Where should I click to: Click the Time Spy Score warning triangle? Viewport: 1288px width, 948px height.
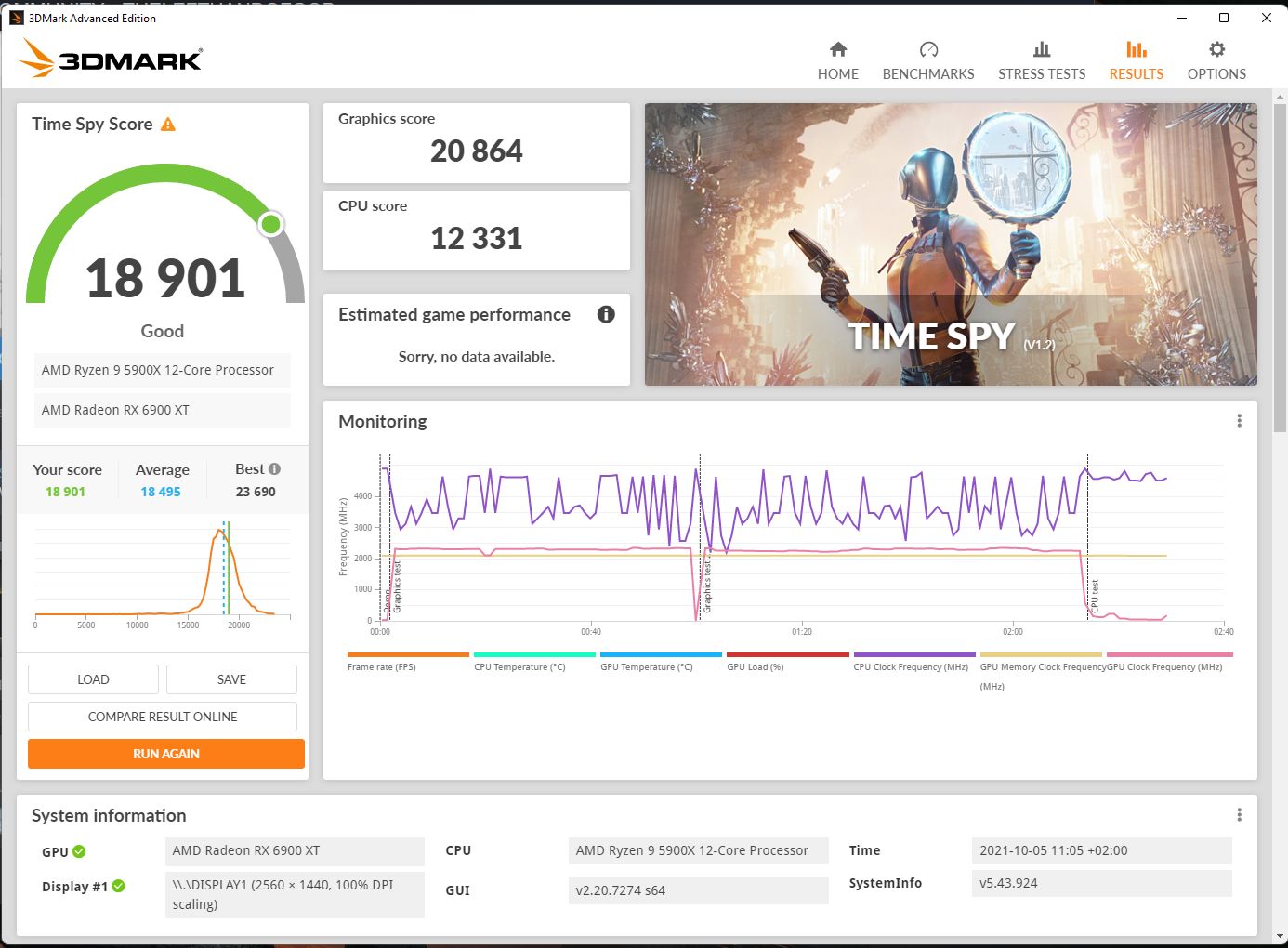[x=168, y=124]
